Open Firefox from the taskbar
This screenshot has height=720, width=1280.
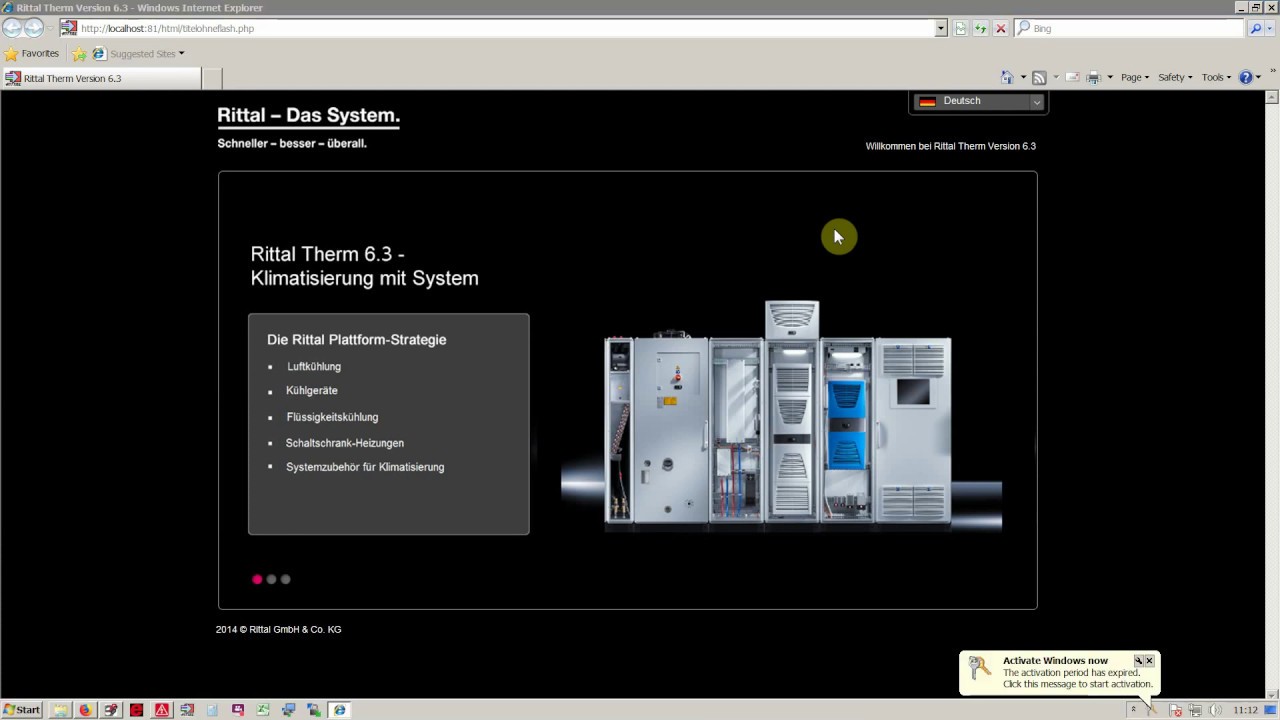pos(85,710)
